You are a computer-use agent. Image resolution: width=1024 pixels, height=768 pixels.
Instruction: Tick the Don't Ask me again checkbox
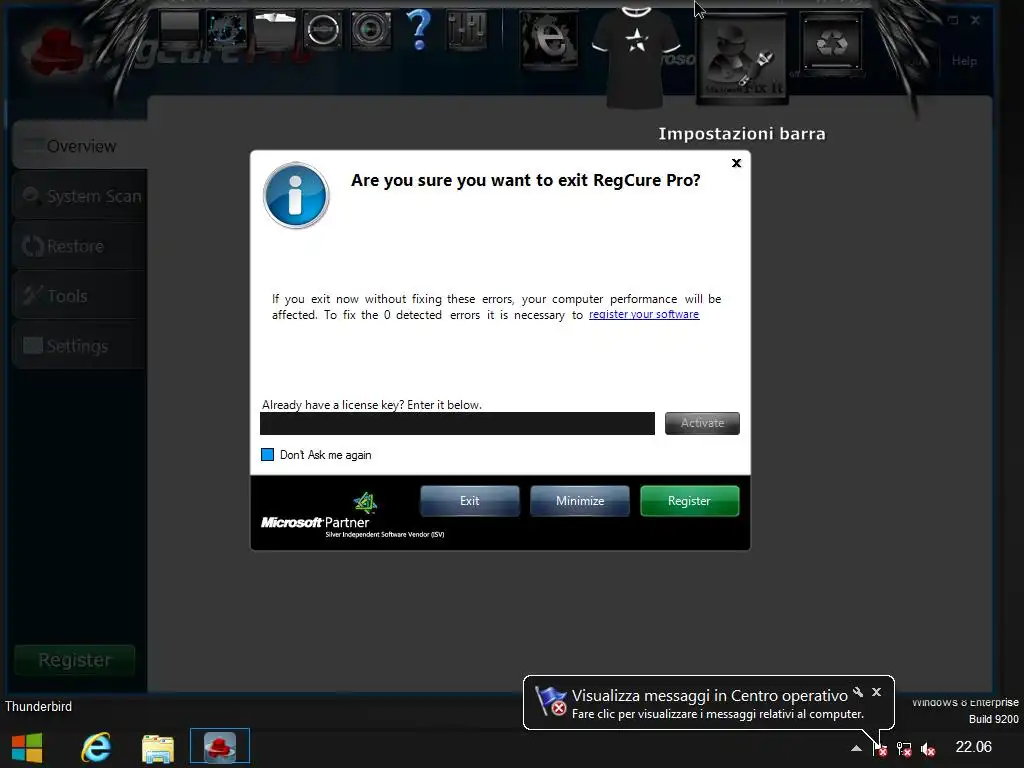point(267,455)
